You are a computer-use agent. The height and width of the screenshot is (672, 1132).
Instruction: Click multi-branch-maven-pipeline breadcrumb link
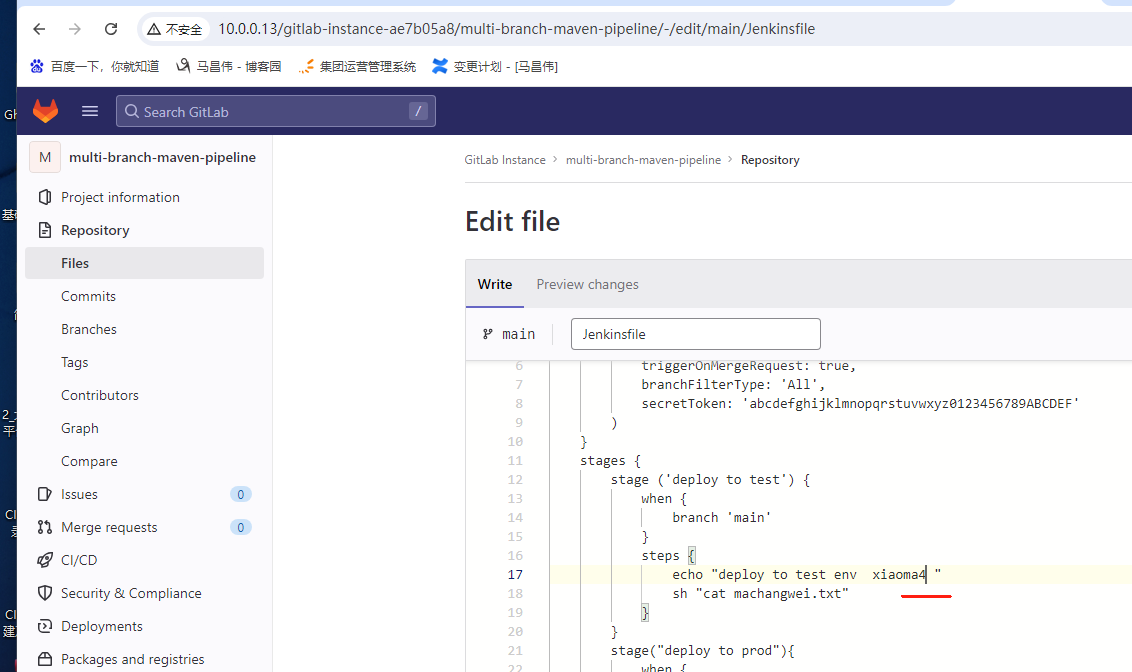tap(643, 160)
